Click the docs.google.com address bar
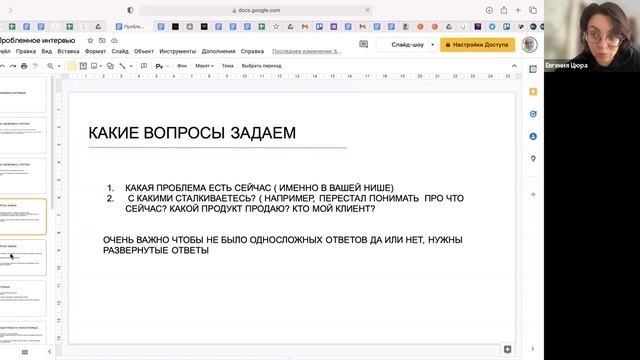Viewport: 640px width, 360px height. 256,10
